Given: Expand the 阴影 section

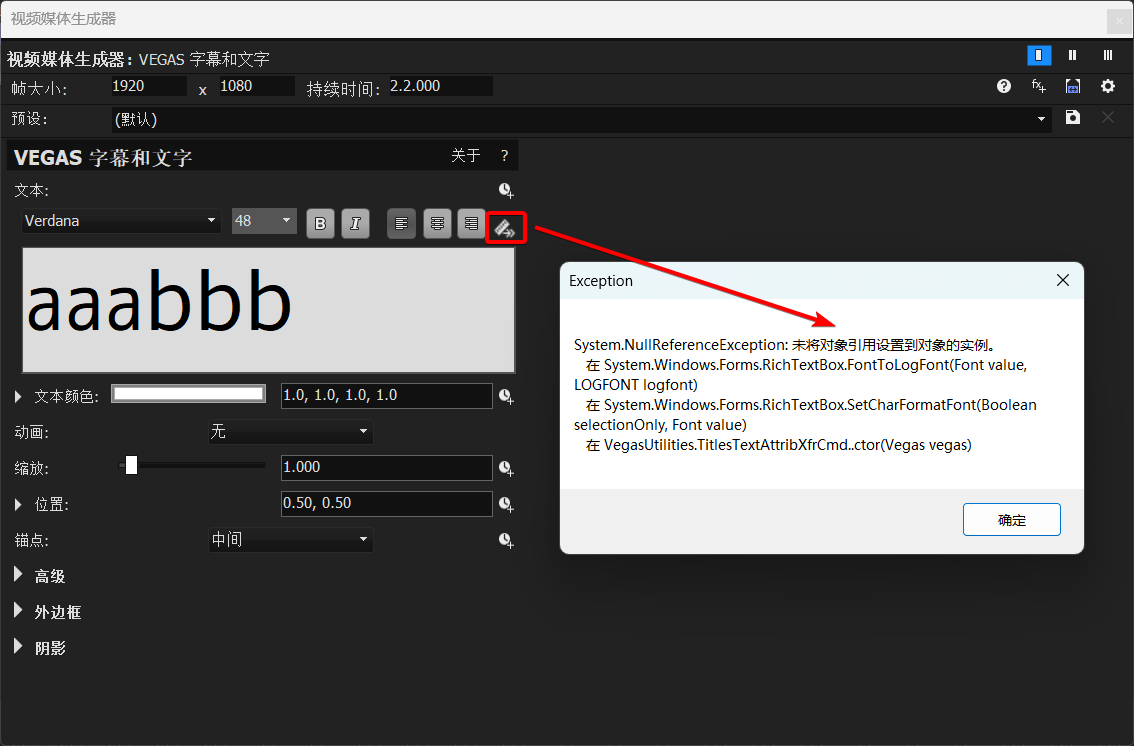Looking at the screenshot, I should click(19, 647).
